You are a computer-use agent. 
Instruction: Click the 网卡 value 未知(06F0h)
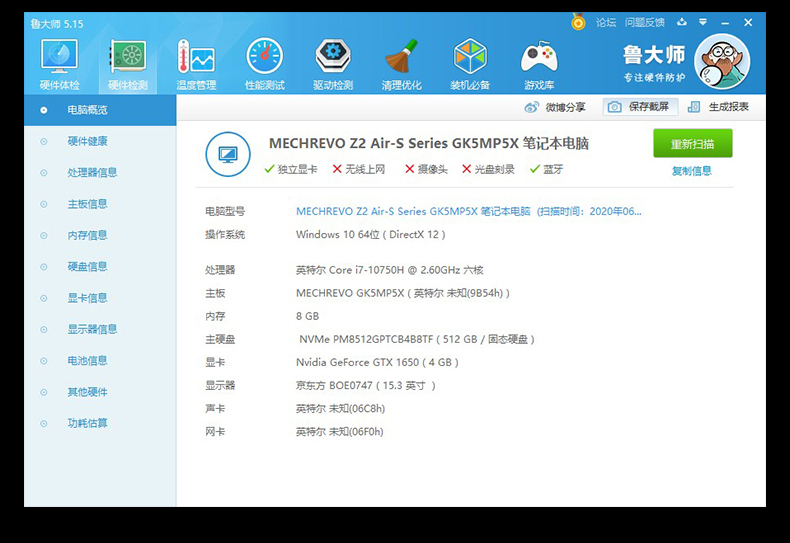pyautogui.click(x=340, y=432)
